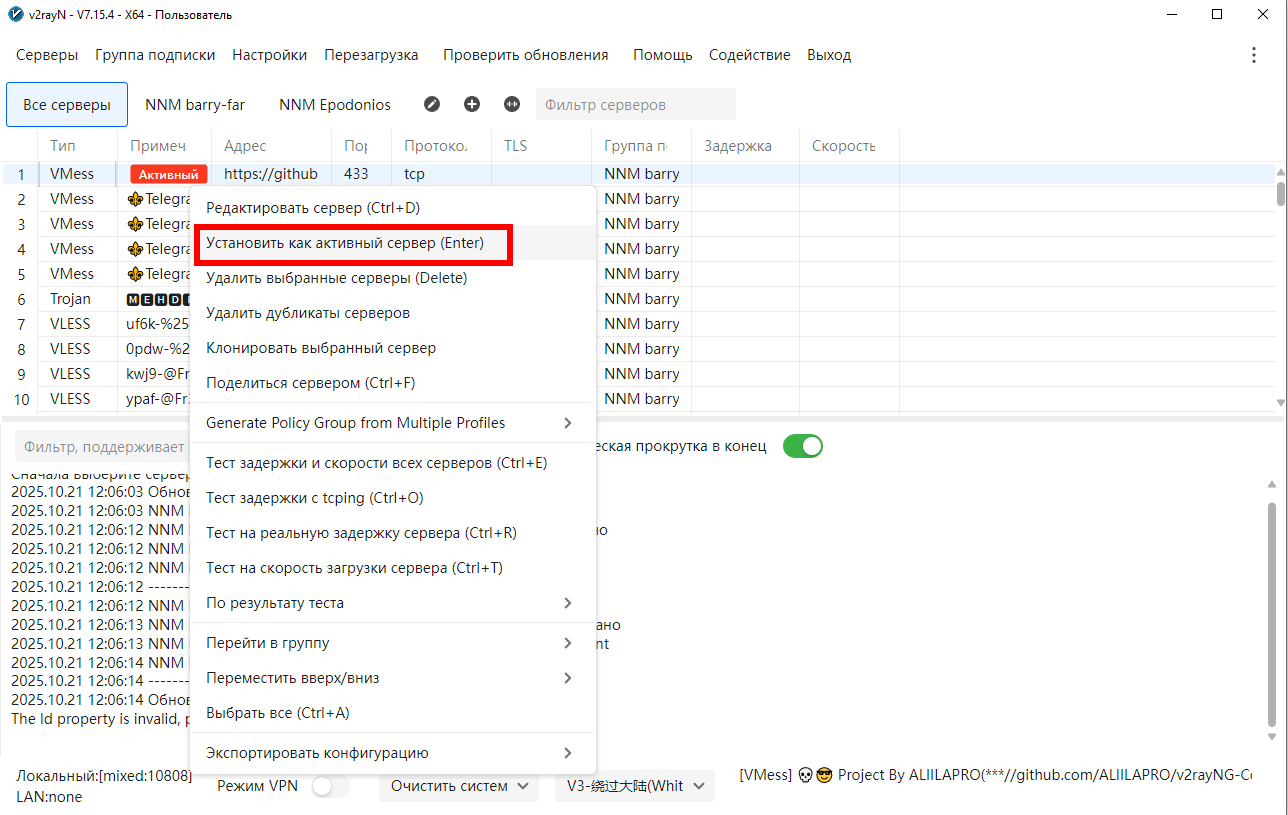1288x815 pixels.
Task: Switch to the NNM Epodonios tab
Action: coord(335,105)
